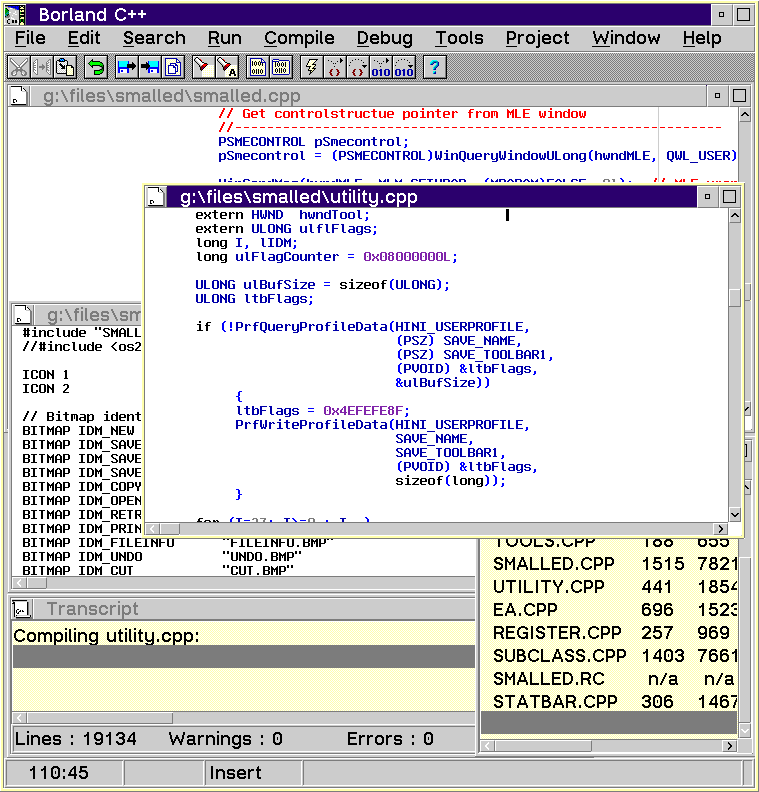Click the flashlight icon with letter A

pyautogui.click(x=227, y=67)
